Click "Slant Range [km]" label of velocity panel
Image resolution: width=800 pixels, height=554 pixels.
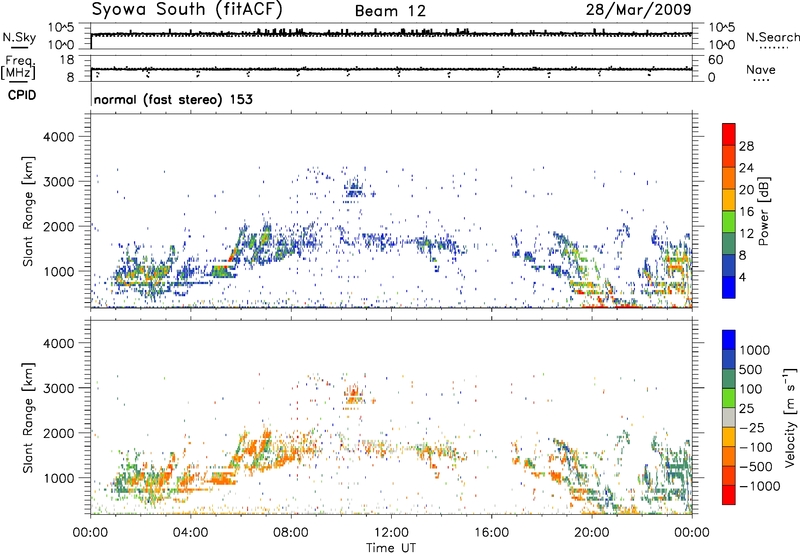click(x=28, y=418)
